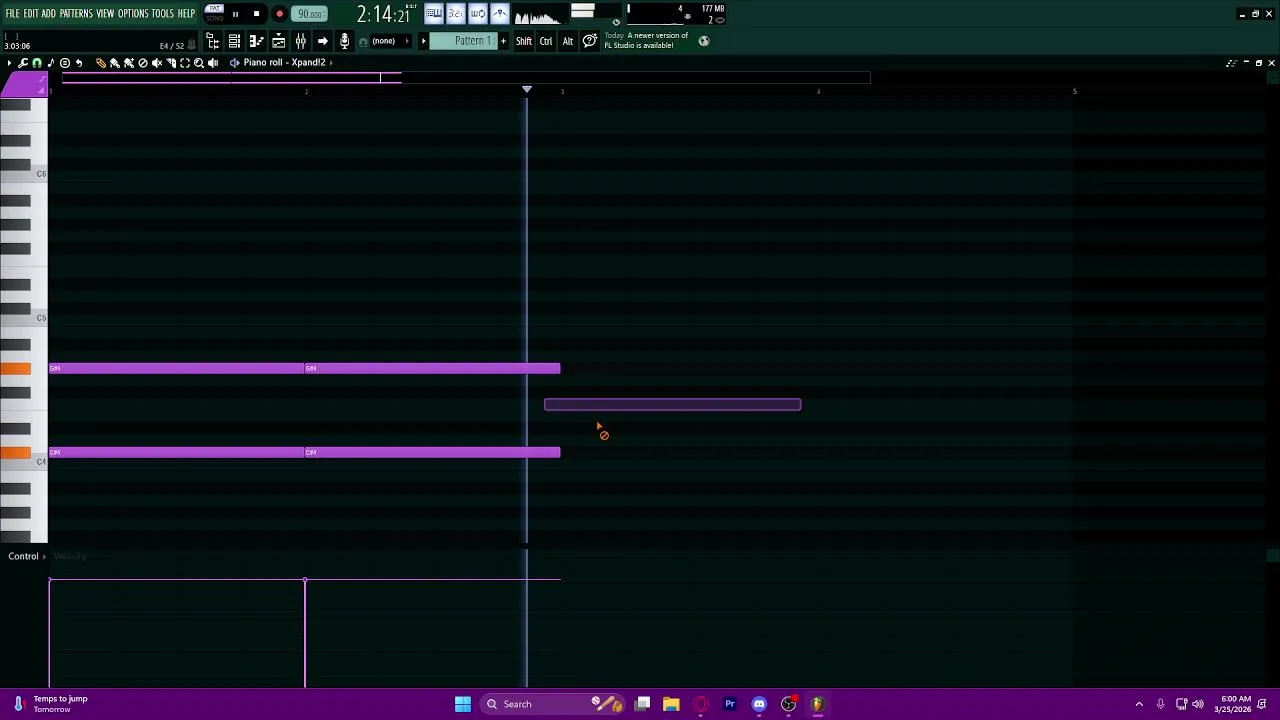Open Piano roll - Xpand!2 channel dropdown
Viewport: 1280px width, 720px height.
[284, 62]
